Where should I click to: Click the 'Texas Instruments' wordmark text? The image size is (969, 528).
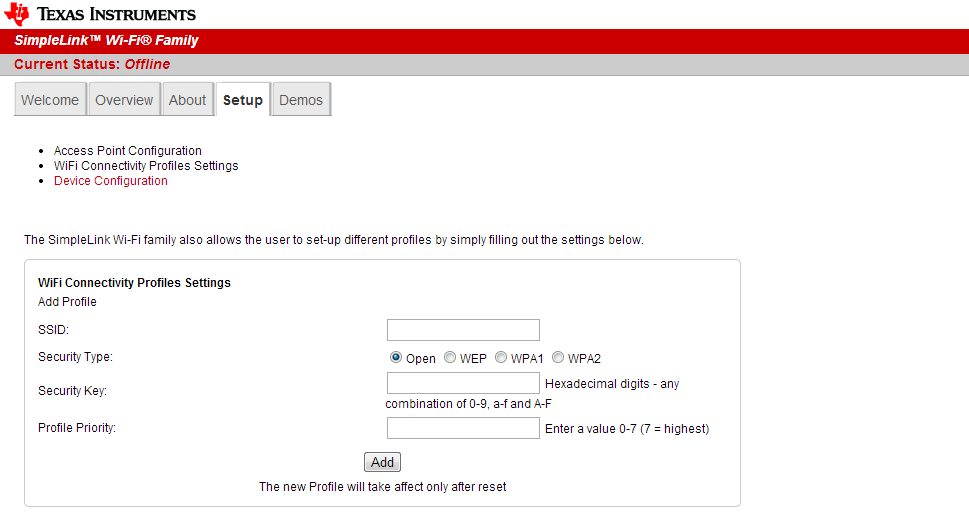click(116, 14)
